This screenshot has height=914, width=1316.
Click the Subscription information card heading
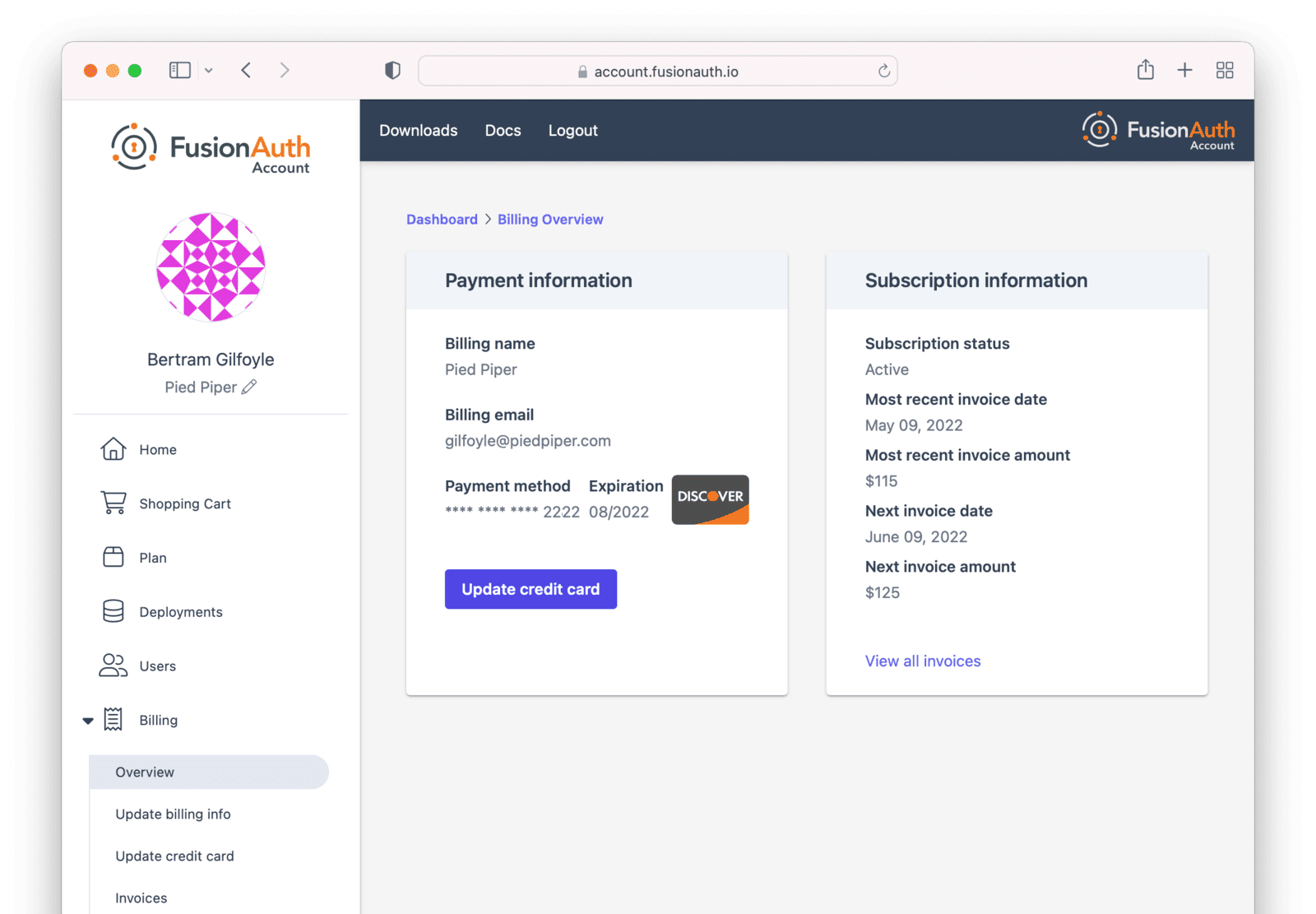click(976, 281)
